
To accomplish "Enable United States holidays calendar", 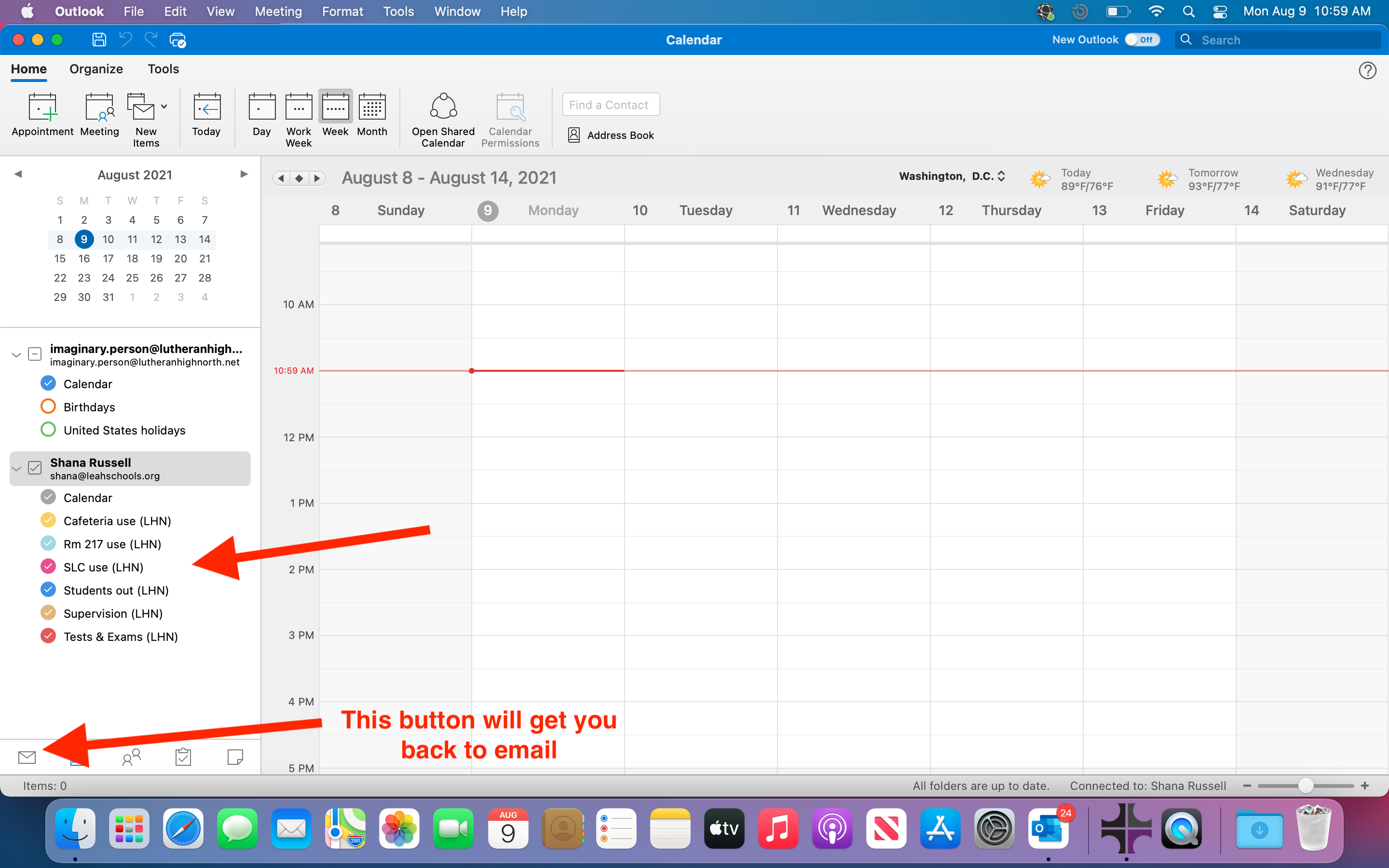I will point(48,429).
